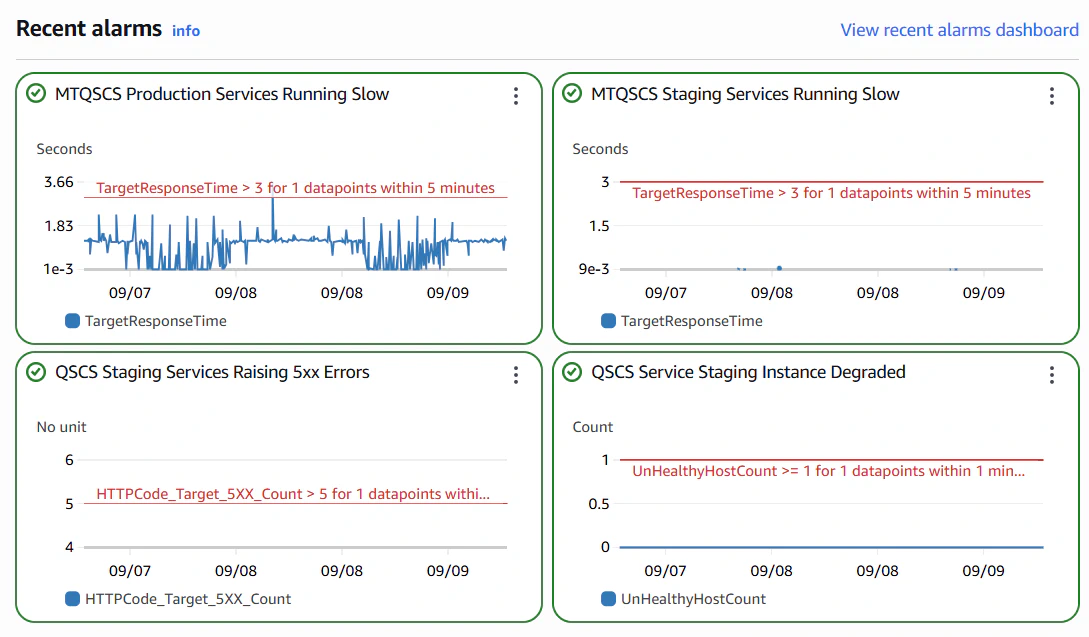Toggle TargetResponseTime legend swatch in Production chart
This screenshot has width=1089, height=637.
coord(72,321)
